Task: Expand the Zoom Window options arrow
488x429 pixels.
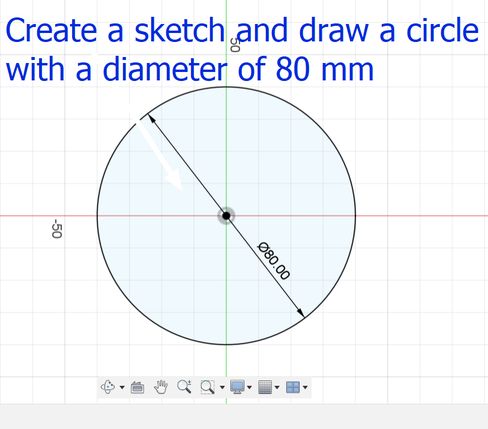Action: [222, 387]
